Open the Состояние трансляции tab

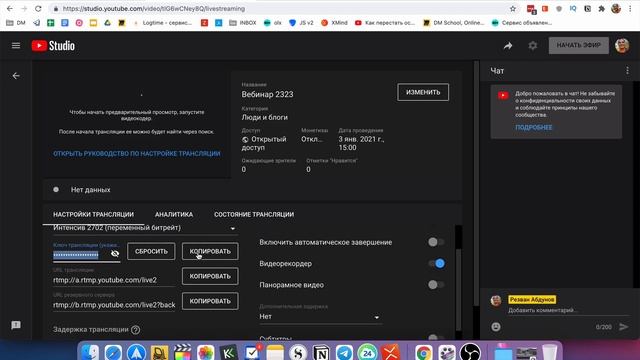click(x=254, y=214)
